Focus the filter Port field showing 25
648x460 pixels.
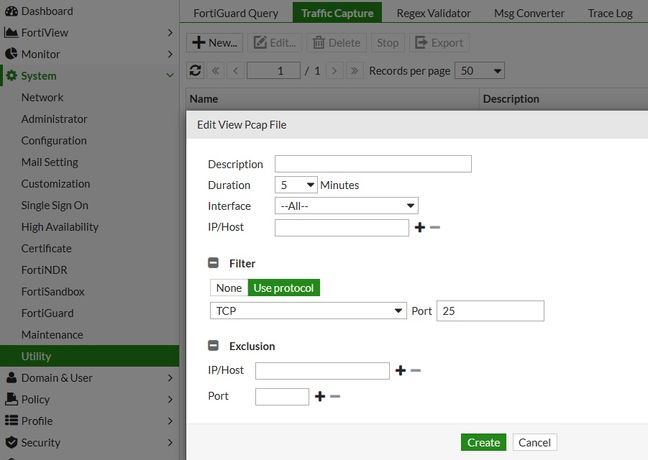(x=490, y=311)
